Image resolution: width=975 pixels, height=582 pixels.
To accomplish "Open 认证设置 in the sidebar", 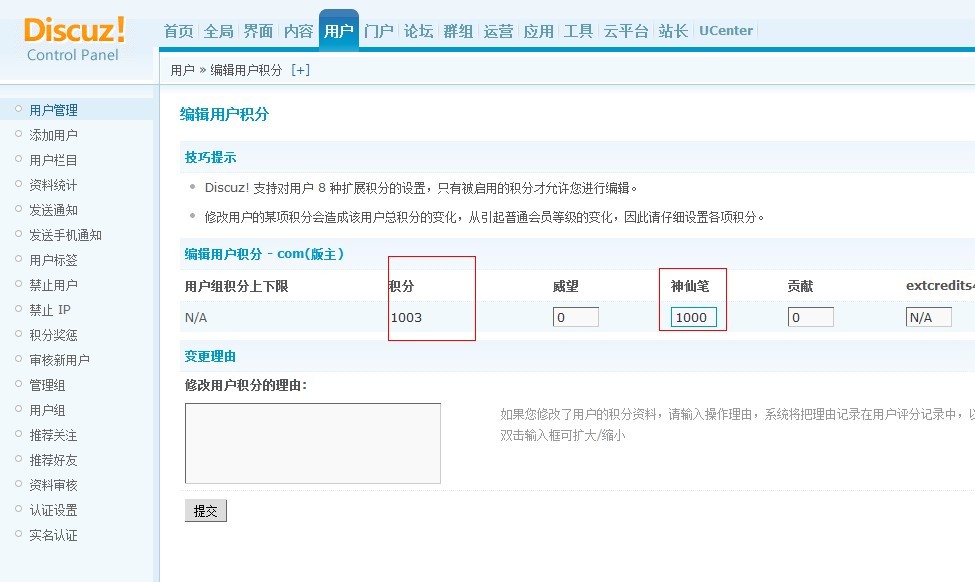I will pyautogui.click(x=53, y=510).
